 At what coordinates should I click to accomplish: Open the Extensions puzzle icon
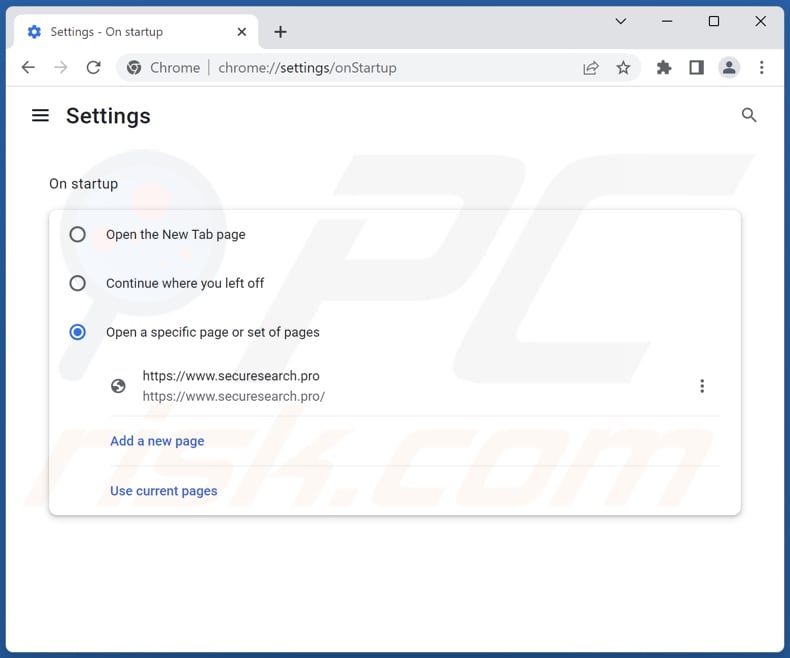click(x=664, y=68)
